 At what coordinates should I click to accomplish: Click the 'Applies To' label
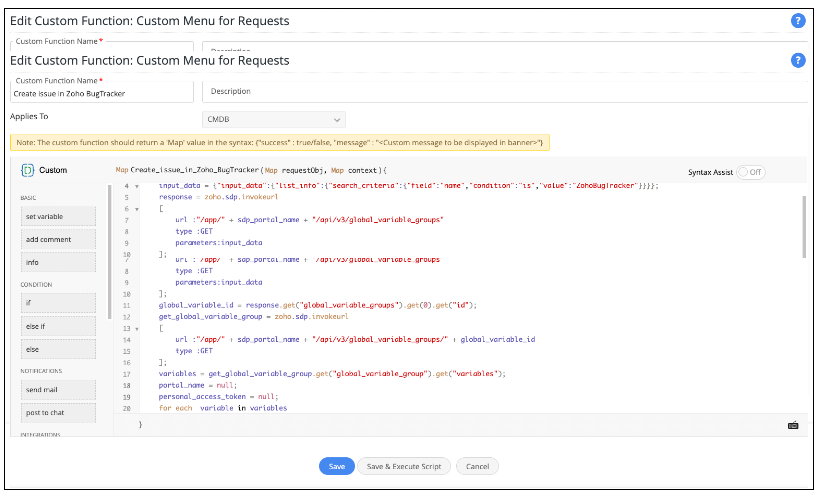click(x=29, y=116)
